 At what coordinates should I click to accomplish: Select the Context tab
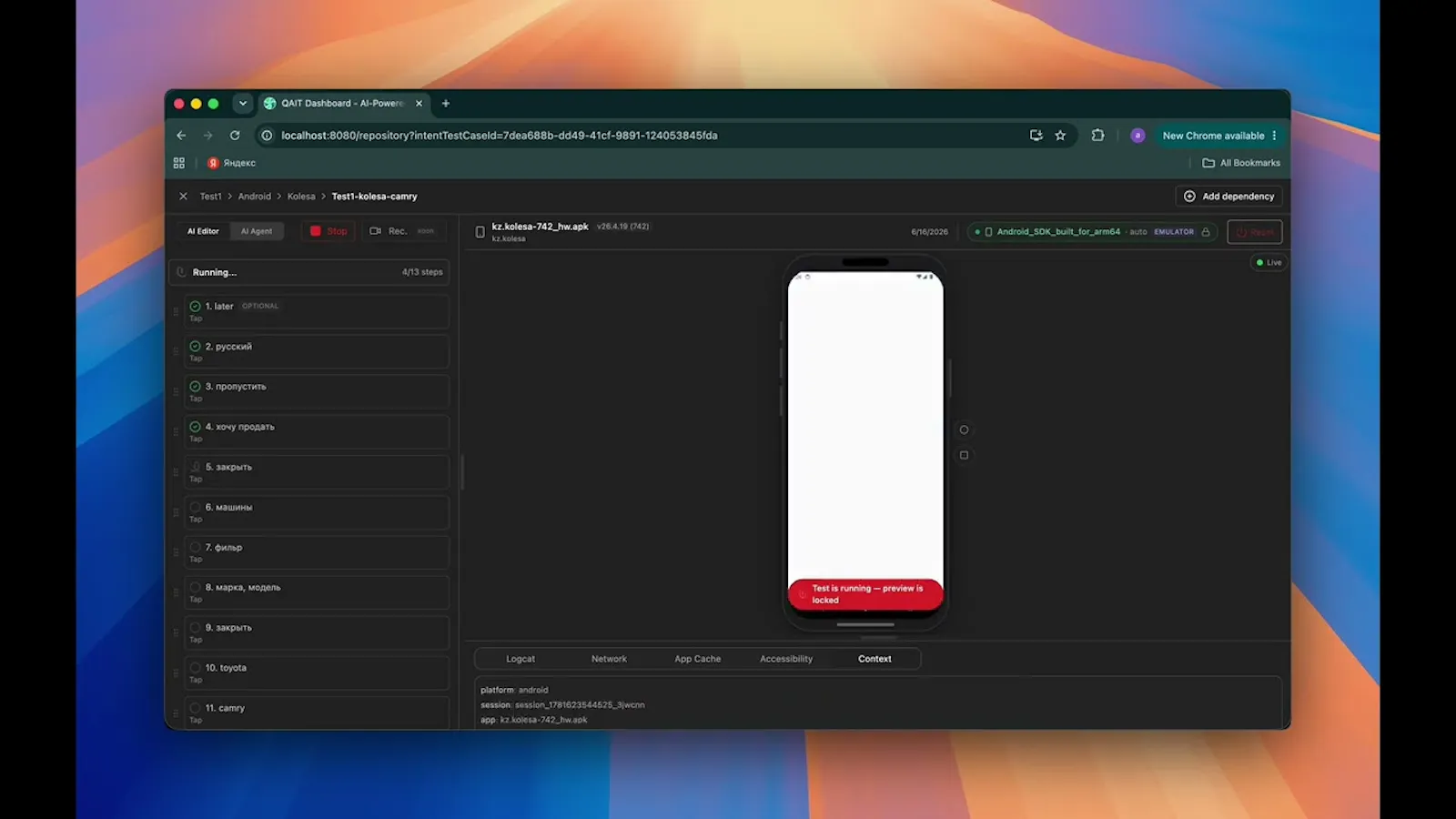pyautogui.click(x=875, y=659)
